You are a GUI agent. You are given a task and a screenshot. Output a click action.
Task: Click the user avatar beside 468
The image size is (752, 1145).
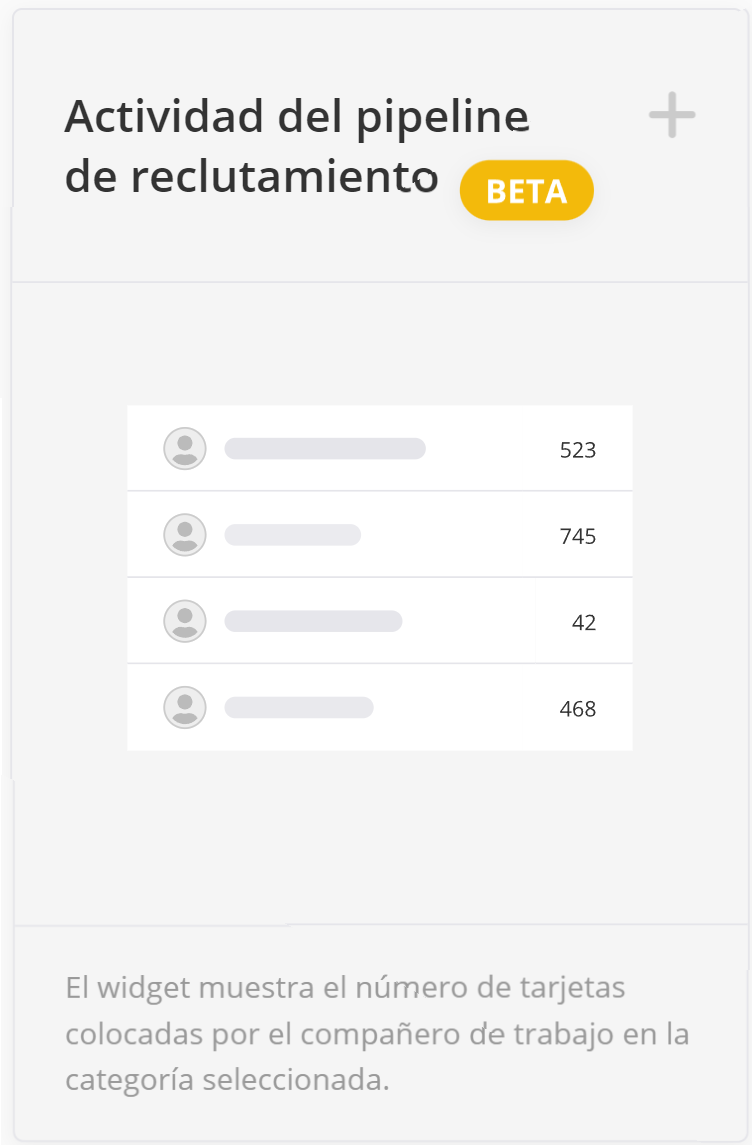coord(185,708)
